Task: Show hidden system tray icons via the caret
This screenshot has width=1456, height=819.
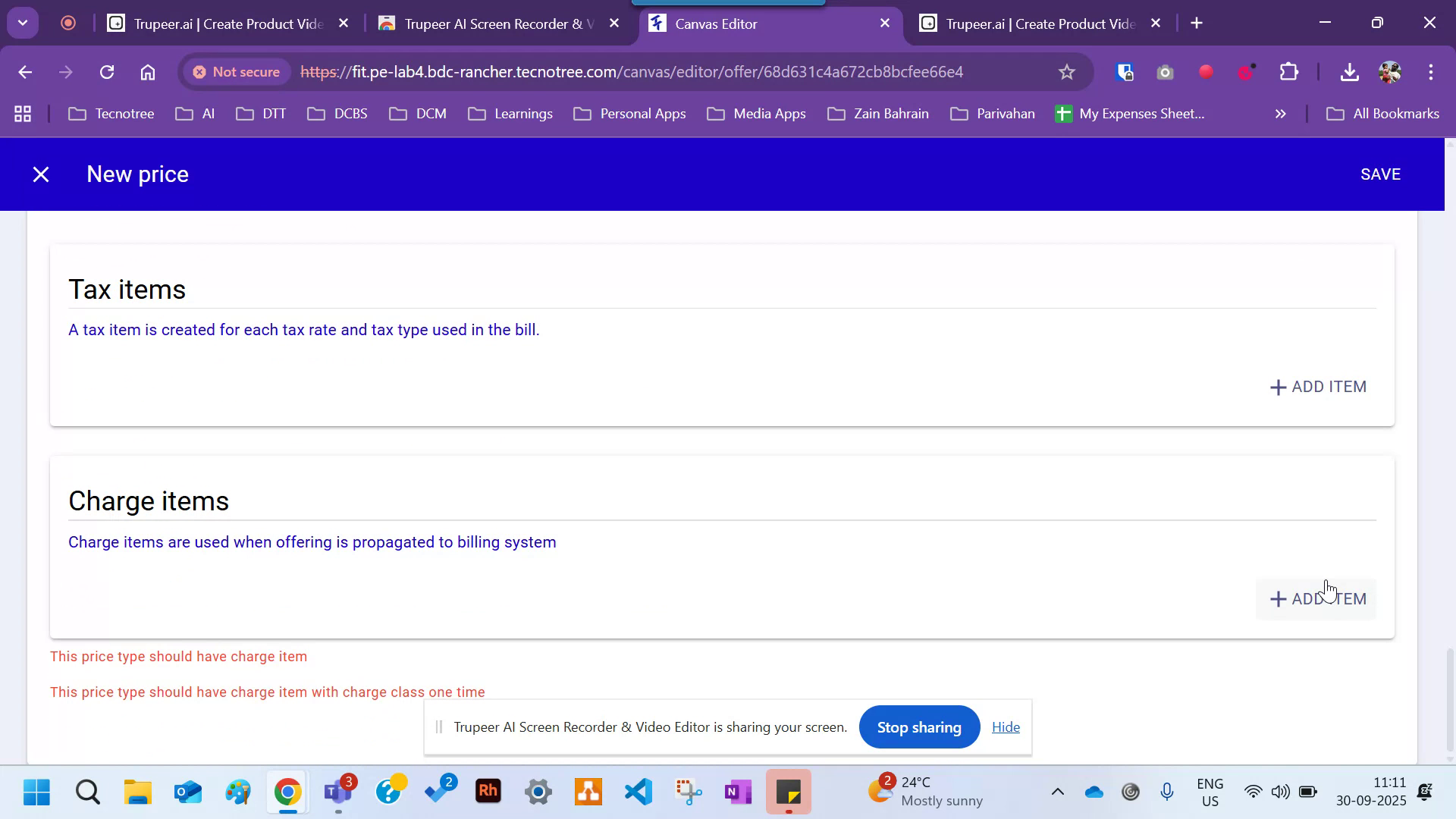Action: pyautogui.click(x=1057, y=791)
